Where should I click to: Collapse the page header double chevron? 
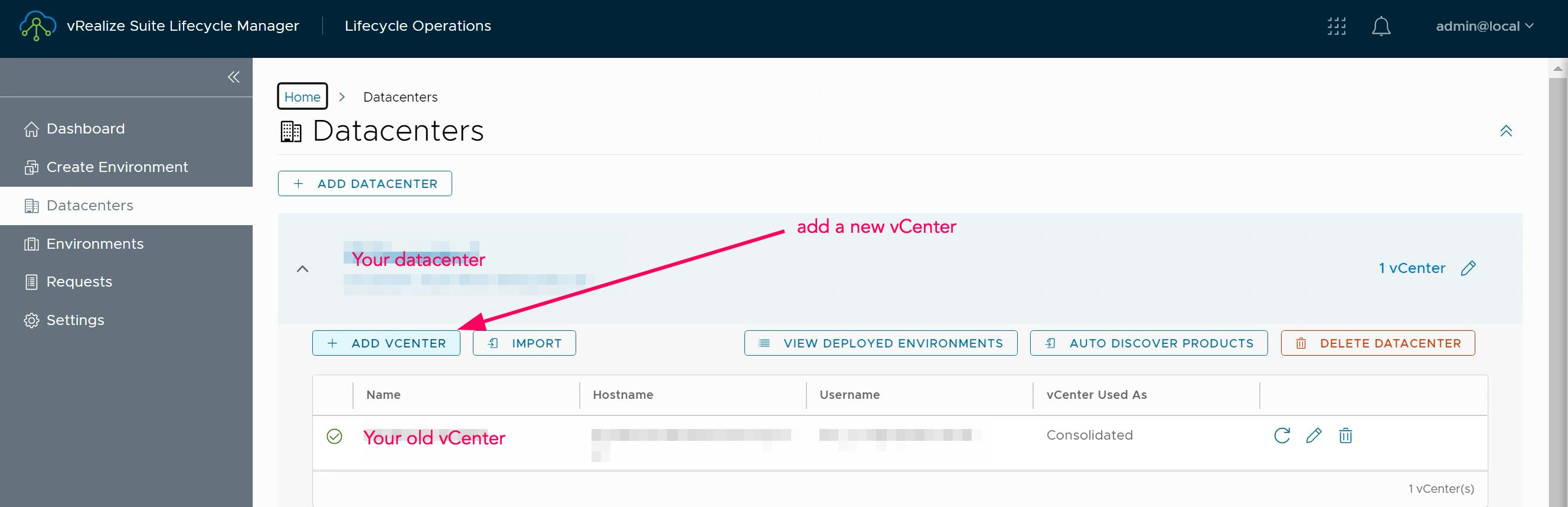[1505, 131]
